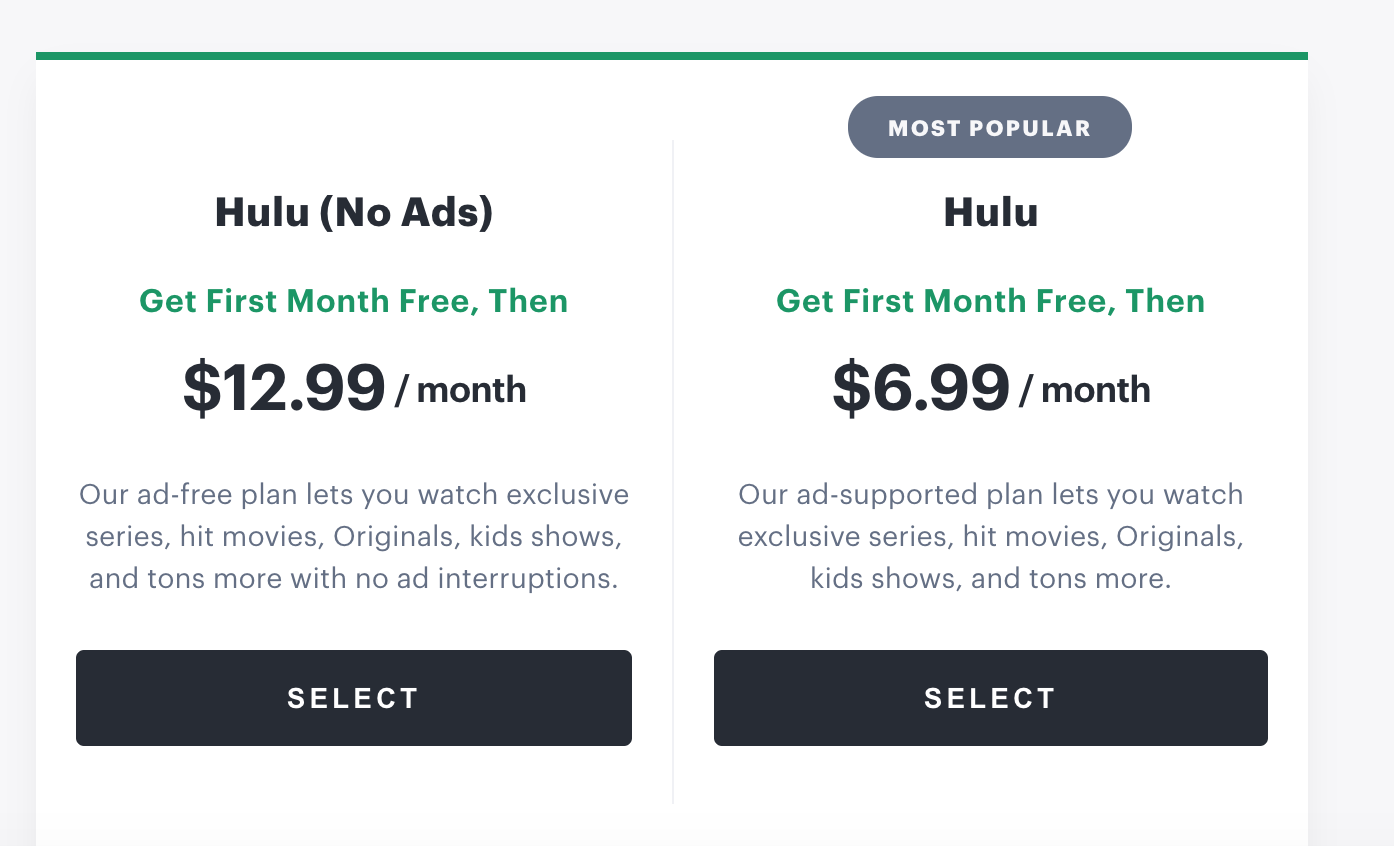The width and height of the screenshot is (1394, 846).
Task: Click the vertical divider between the two plans
Action: pos(673,470)
